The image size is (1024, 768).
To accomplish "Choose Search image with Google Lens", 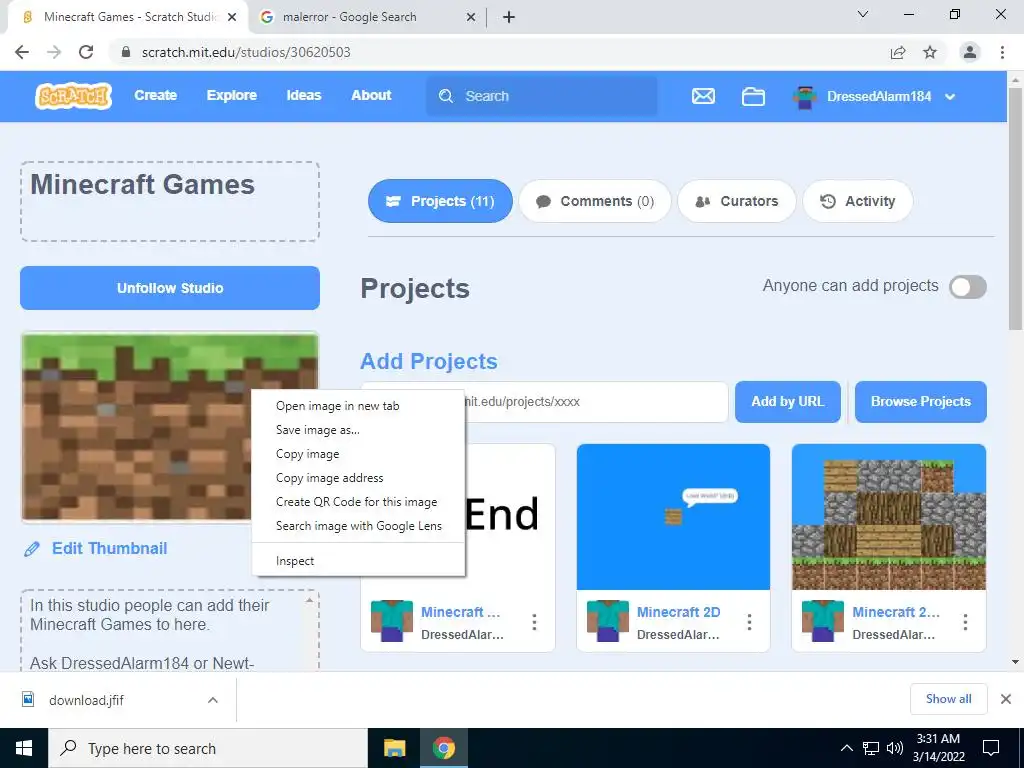I will [x=359, y=526].
